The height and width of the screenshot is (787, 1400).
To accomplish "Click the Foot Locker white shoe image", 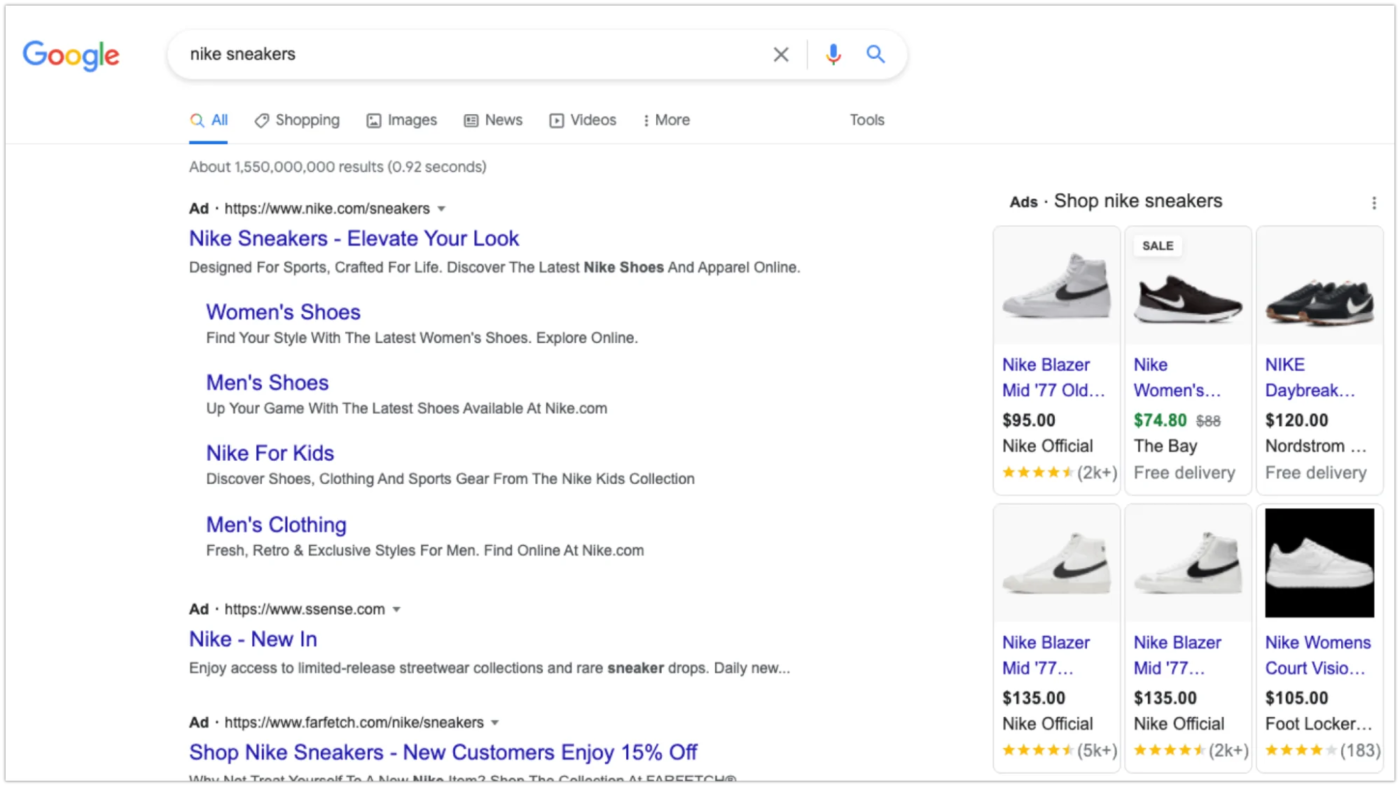I will (x=1319, y=563).
